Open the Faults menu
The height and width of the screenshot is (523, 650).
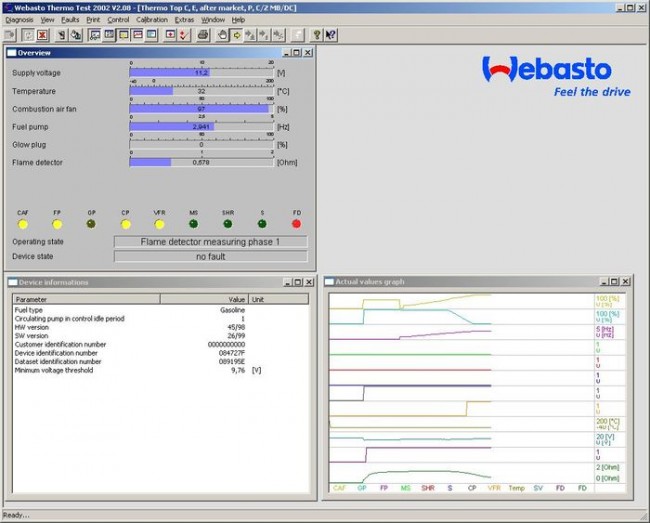70,20
